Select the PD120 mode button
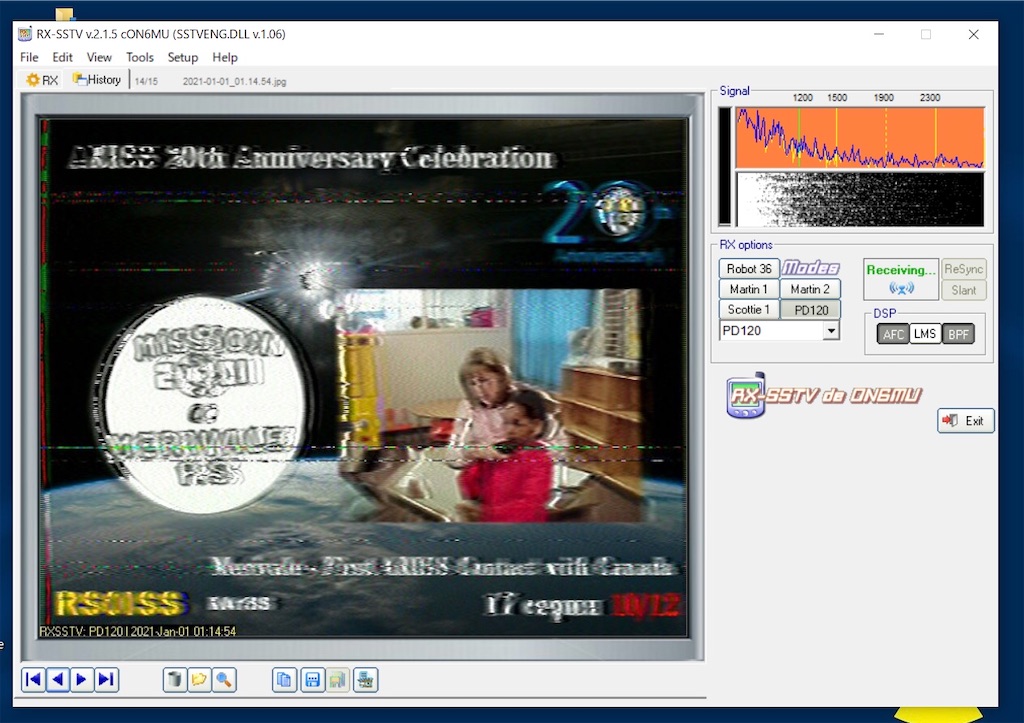The height and width of the screenshot is (723, 1024). click(810, 310)
